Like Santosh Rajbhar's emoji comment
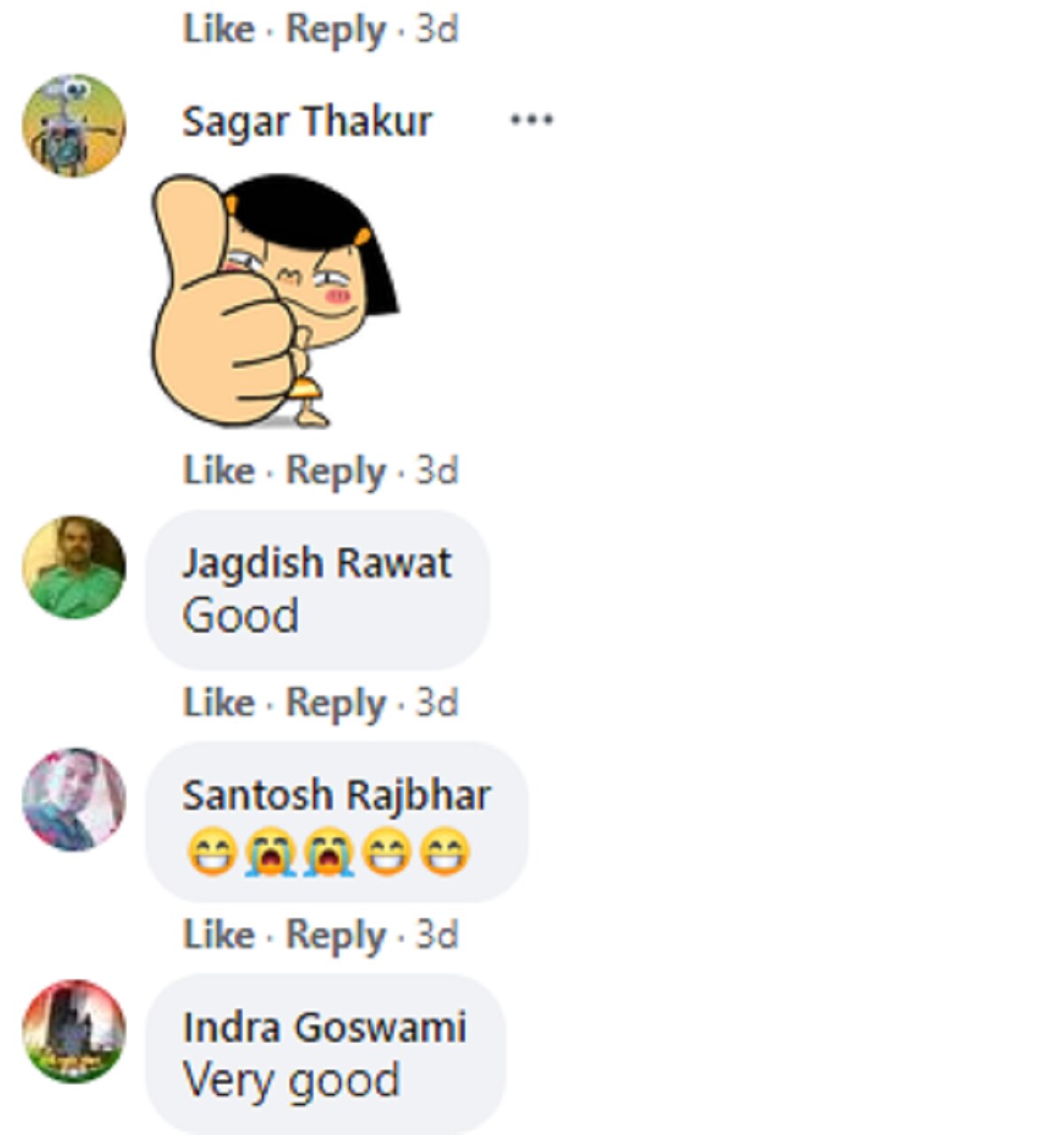This screenshot has height=1135, width=1064. pyautogui.click(x=219, y=935)
